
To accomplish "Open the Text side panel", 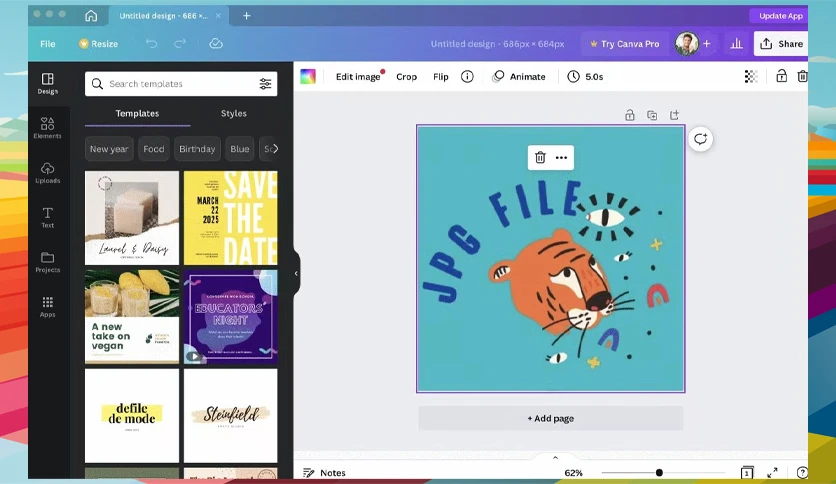I will 47,217.
